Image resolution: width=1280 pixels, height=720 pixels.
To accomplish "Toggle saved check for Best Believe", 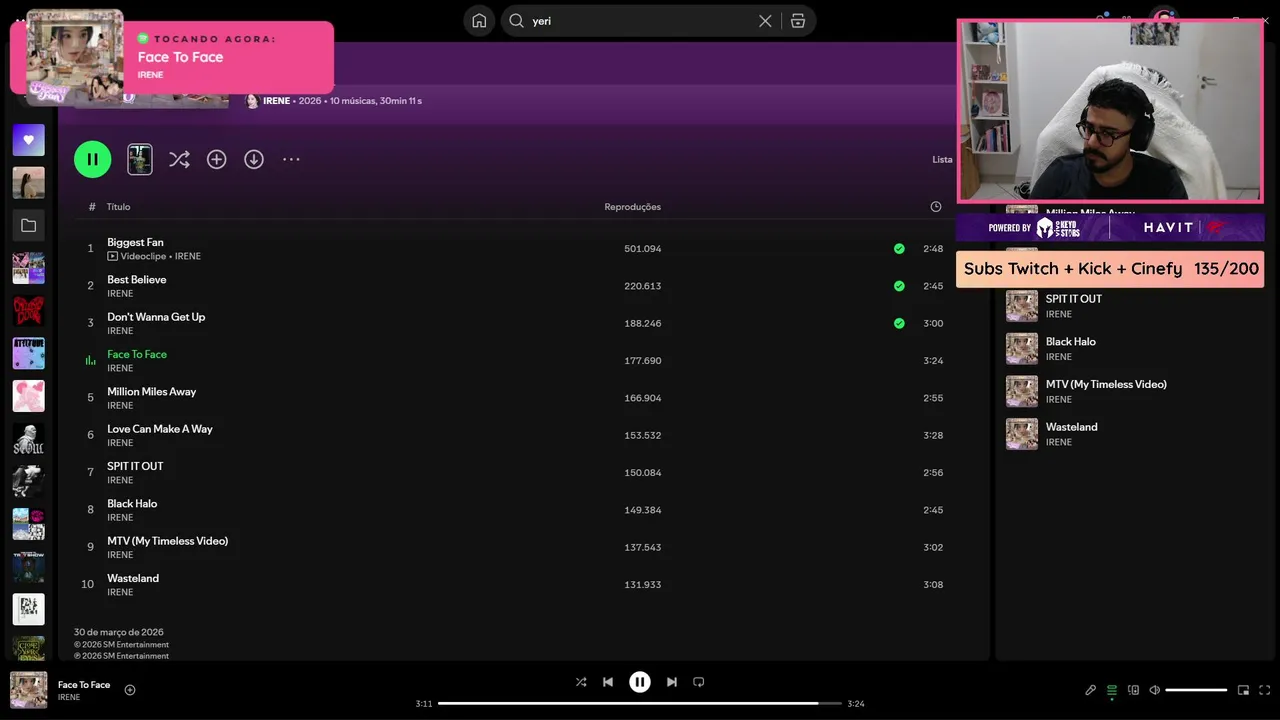I will [899, 286].
